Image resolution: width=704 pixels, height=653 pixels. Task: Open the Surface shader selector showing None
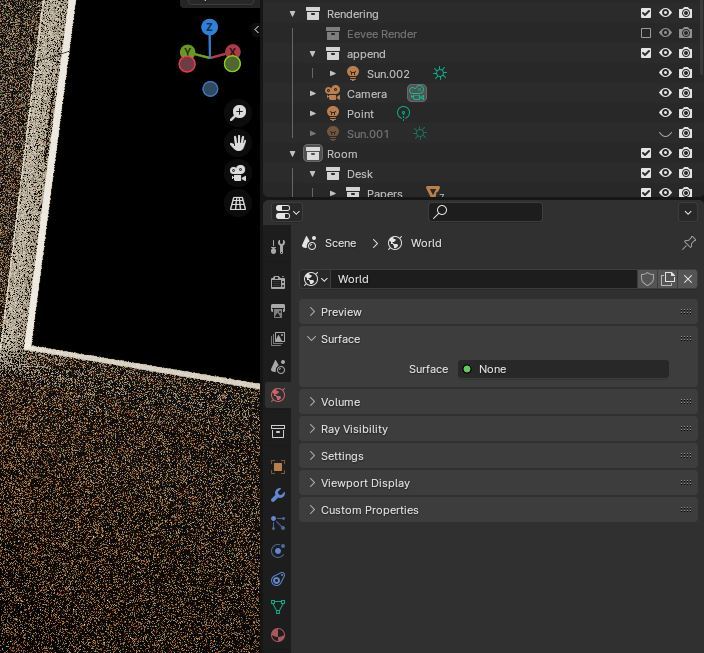point(563,369)
